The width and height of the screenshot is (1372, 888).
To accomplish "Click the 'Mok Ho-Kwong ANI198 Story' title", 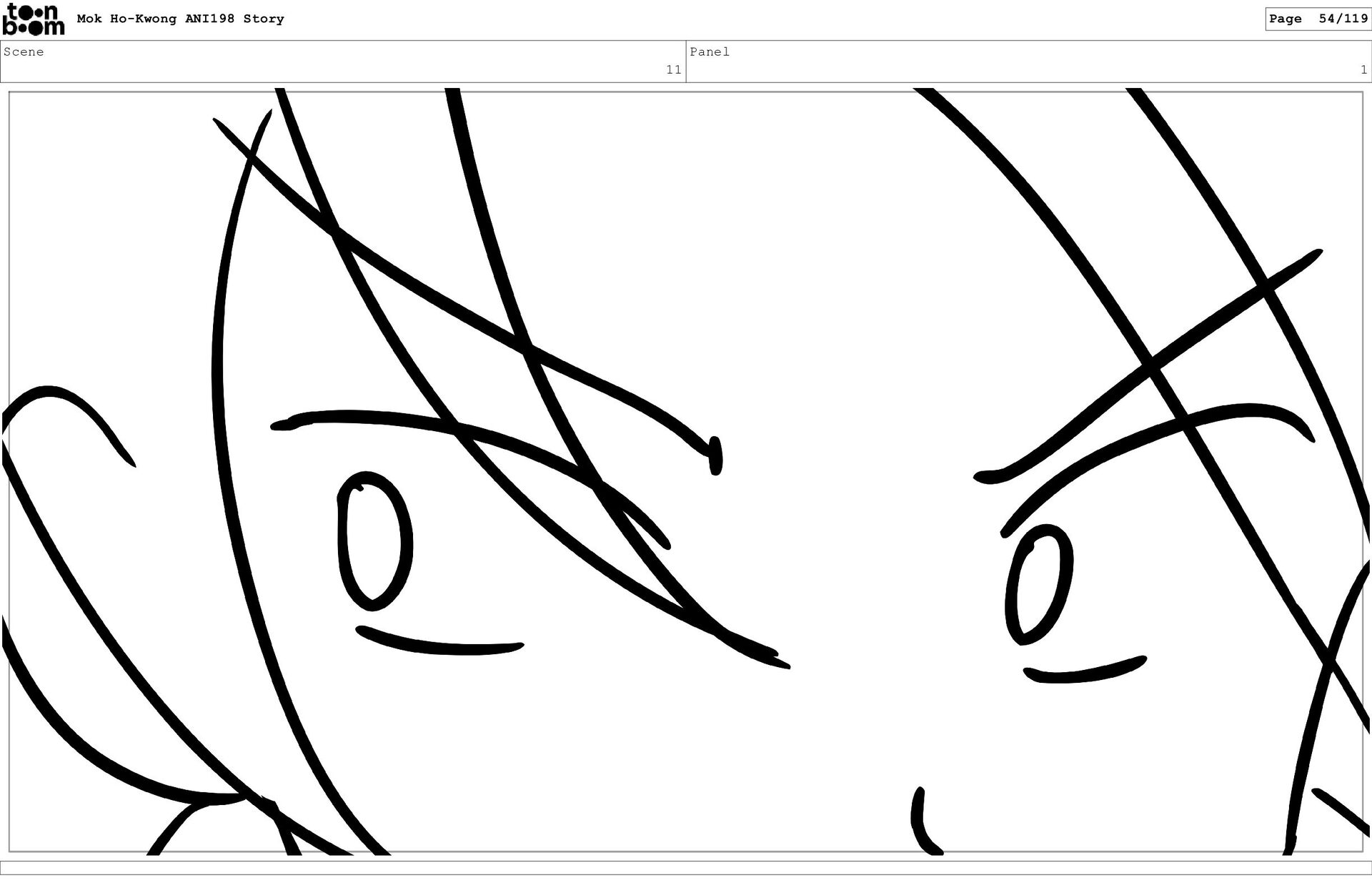I will tap(180, 19).
